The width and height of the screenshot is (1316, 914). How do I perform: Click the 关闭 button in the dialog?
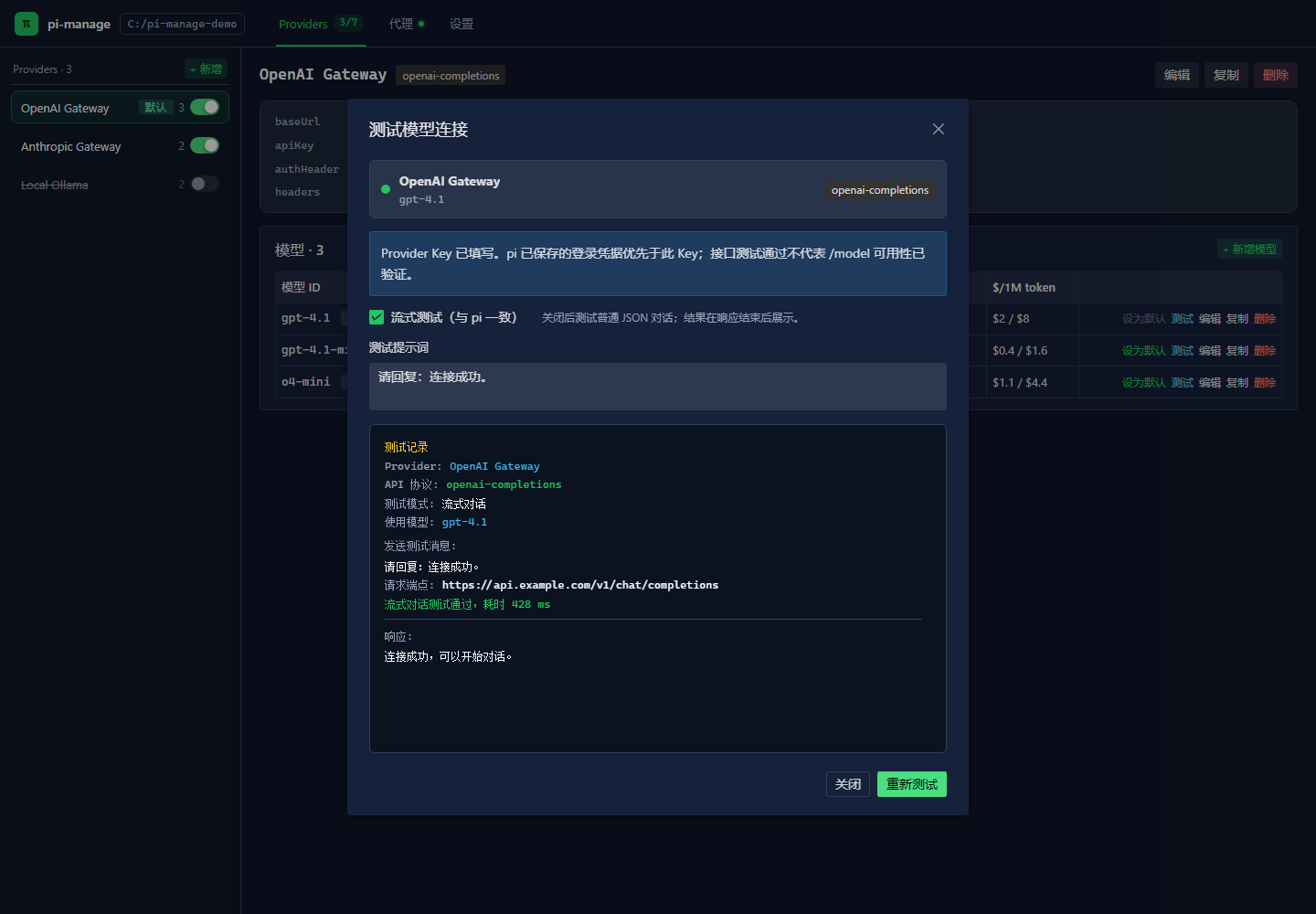coord(848,784)
